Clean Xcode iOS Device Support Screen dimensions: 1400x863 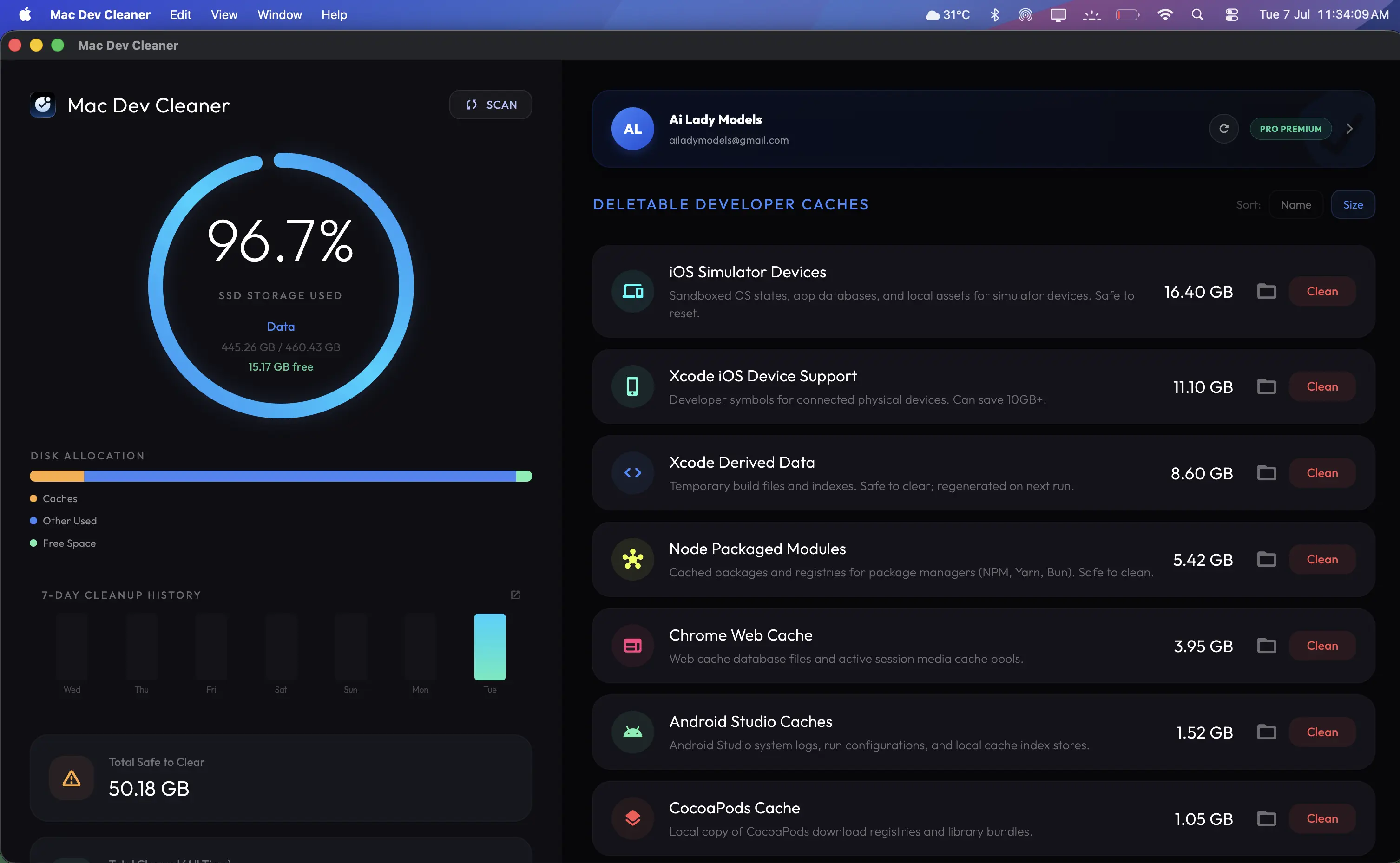pos(1322,387)
